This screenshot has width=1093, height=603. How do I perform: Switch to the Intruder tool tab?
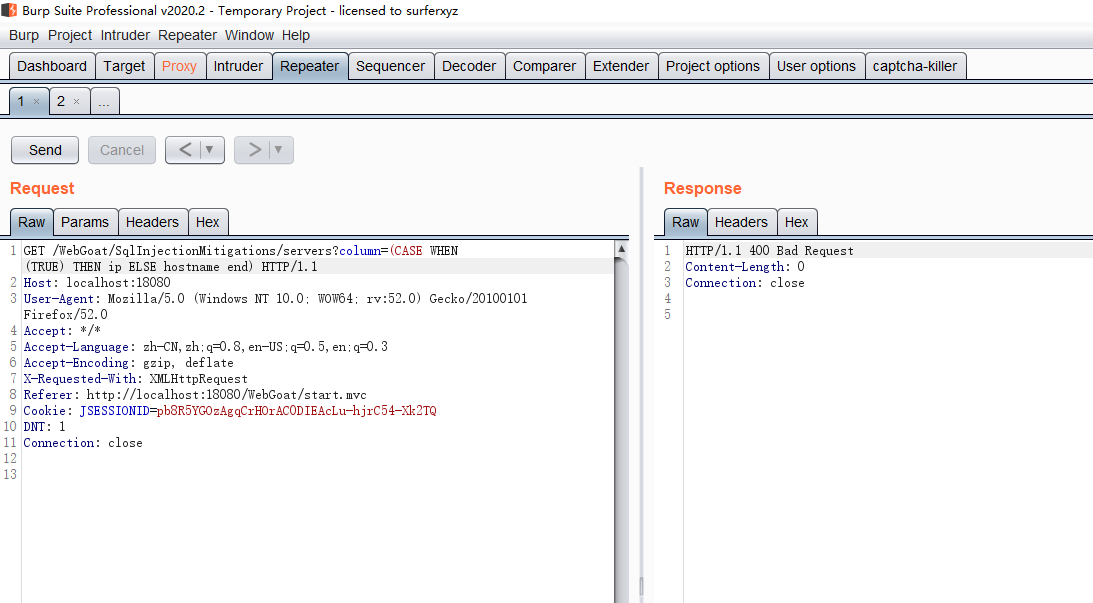238,66
